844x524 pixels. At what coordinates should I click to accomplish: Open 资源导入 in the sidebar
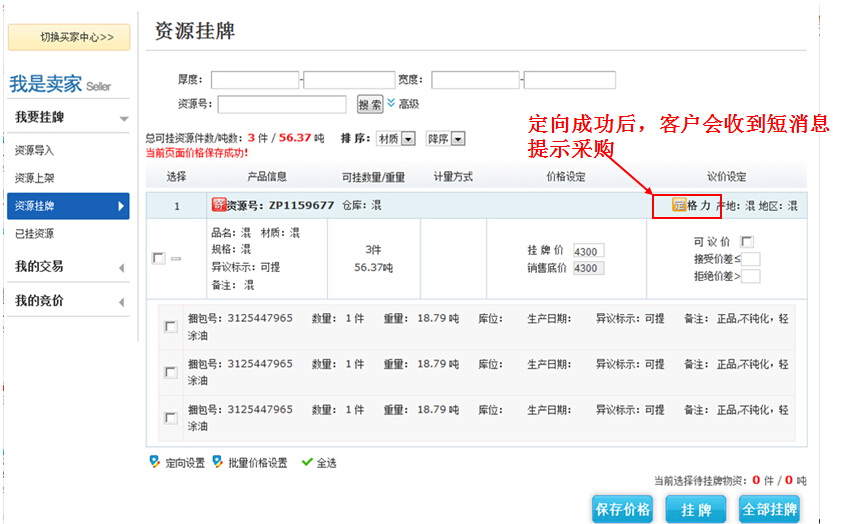click(x=35, y=151)
